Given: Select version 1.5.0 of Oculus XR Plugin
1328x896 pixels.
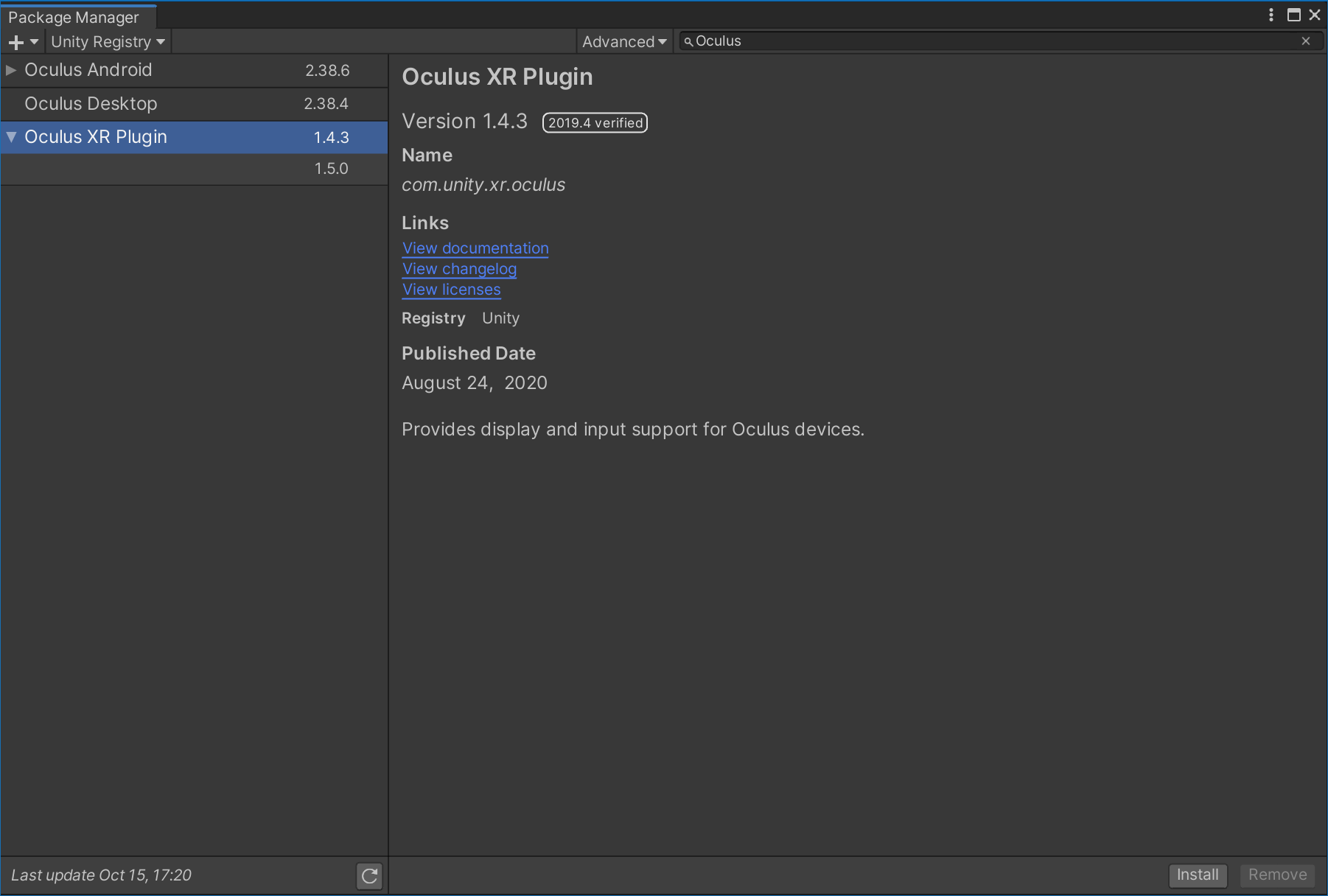Looking at the screenshot, I should pyautogui.click(x=331, y=169).
